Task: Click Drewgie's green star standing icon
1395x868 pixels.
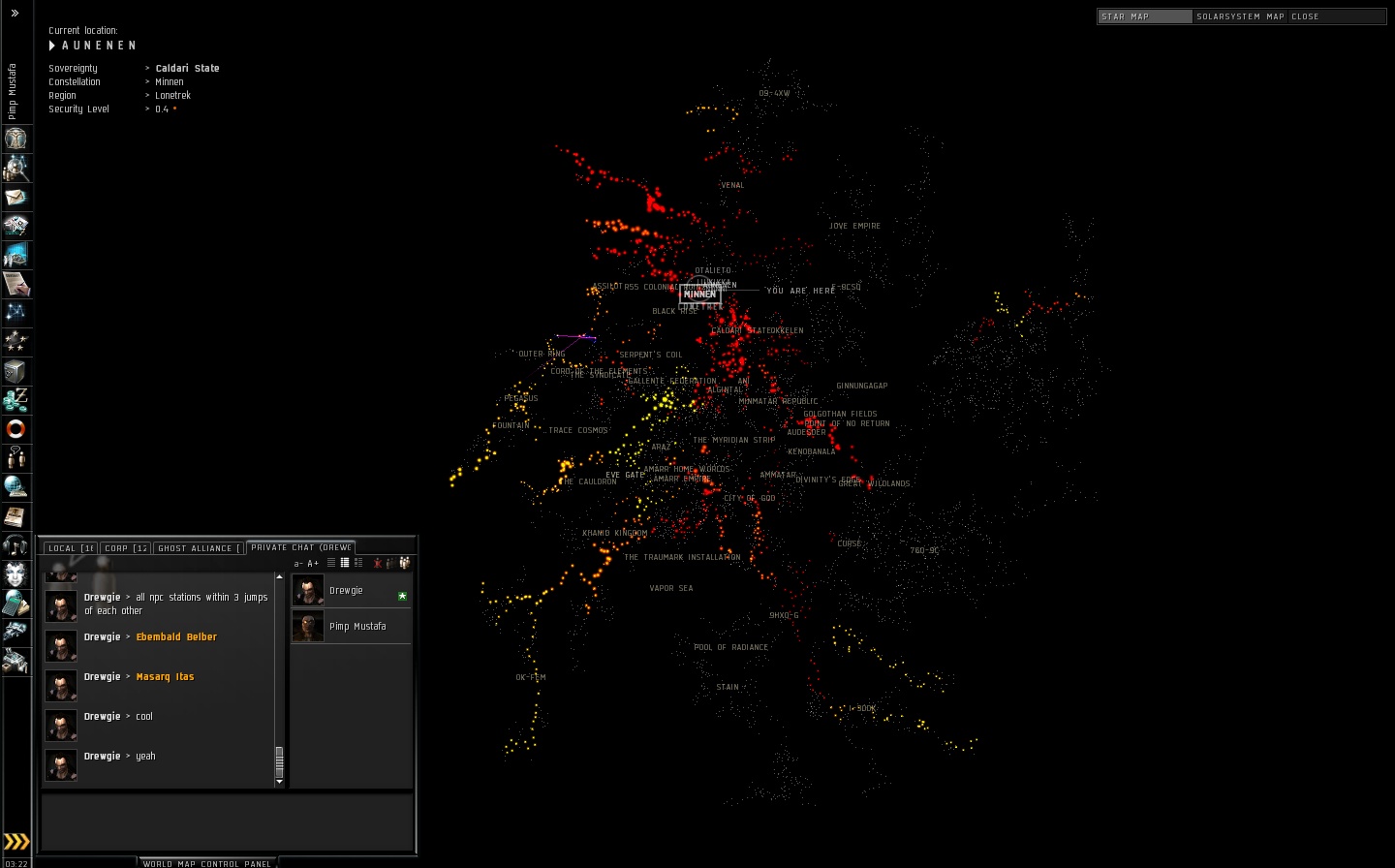Action: click(402, 596)
